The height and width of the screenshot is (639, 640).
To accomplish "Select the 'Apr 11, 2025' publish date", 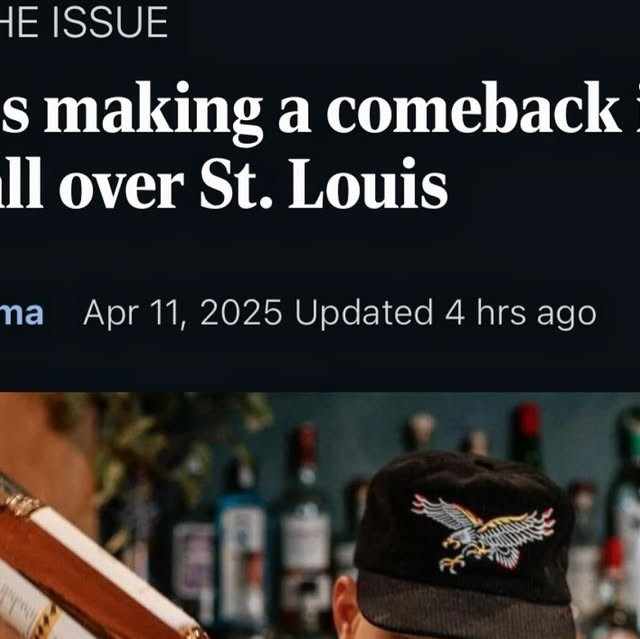I will tap(182, 313).
